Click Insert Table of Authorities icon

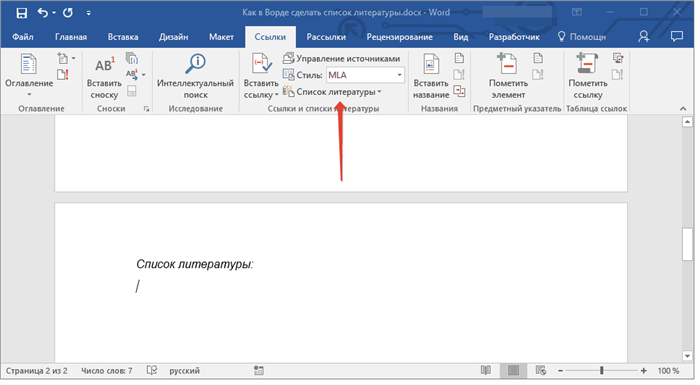point(618,58)
